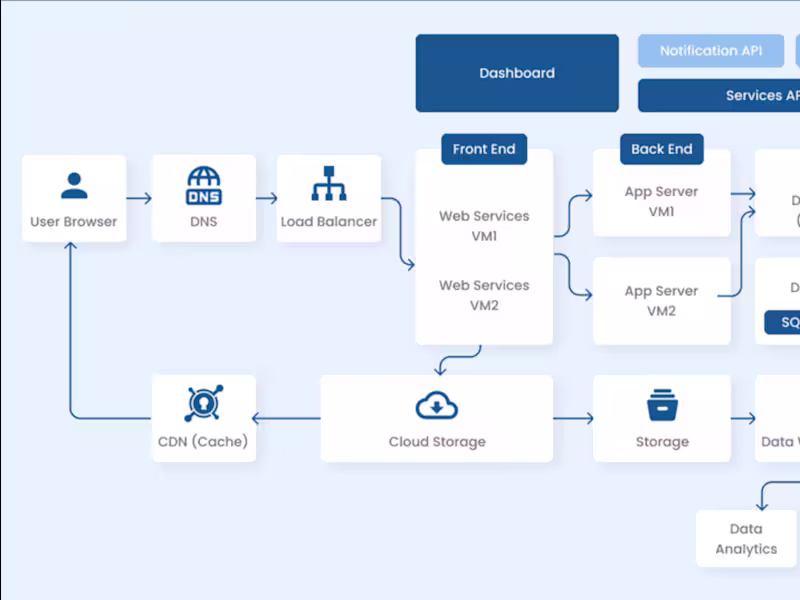Select the User Browser person icon
Viewport: 800px width, 600px height.
pyautogui.click(x=74, y=184)
